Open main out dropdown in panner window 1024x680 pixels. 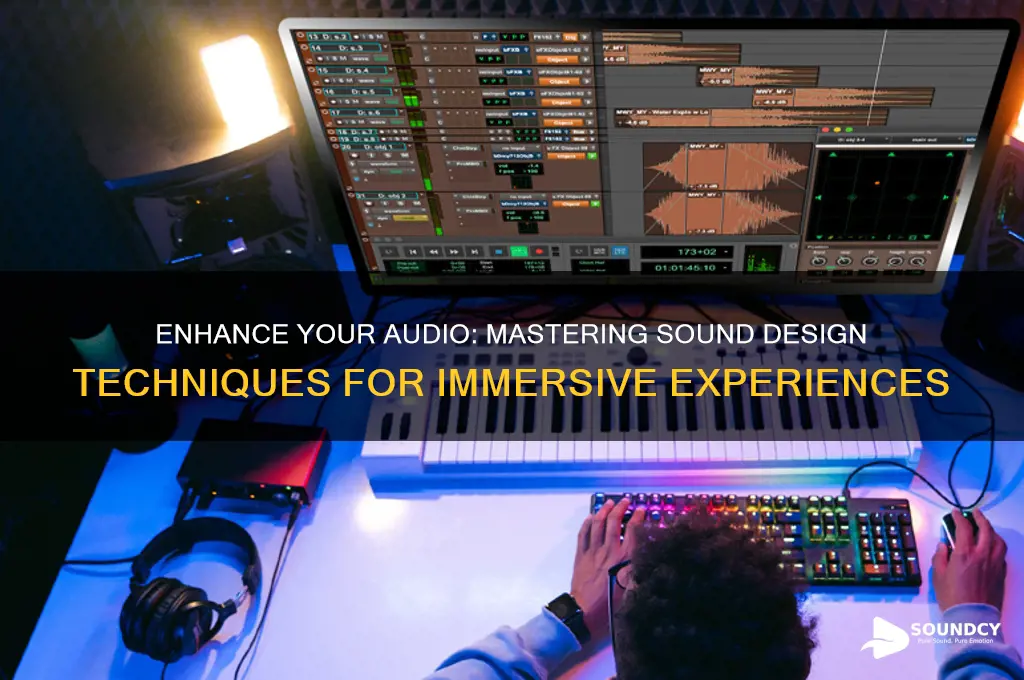[x=928, y=140]
